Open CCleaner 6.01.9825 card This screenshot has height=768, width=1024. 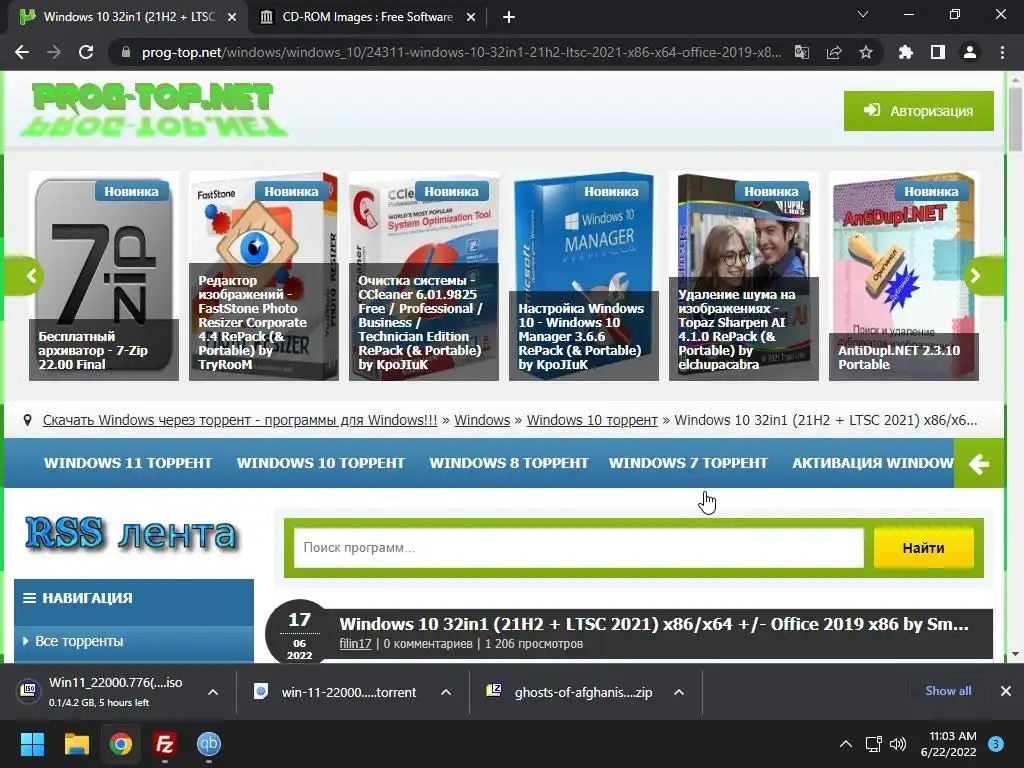pyautogui.click(x=424, y=276)
